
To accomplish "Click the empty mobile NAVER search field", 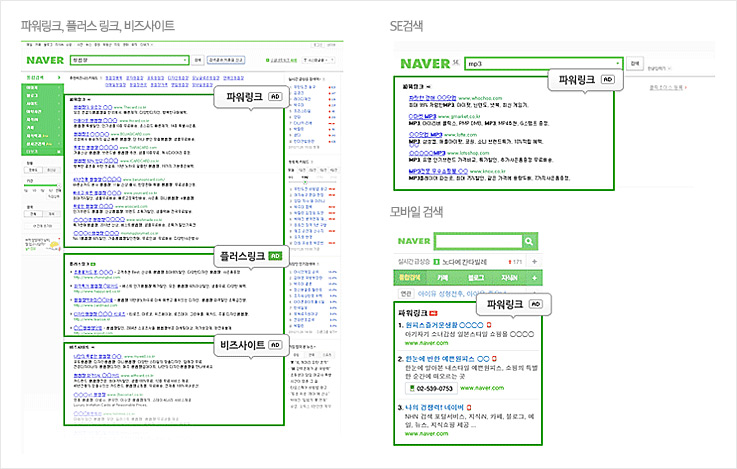I will tap(478, 241).
